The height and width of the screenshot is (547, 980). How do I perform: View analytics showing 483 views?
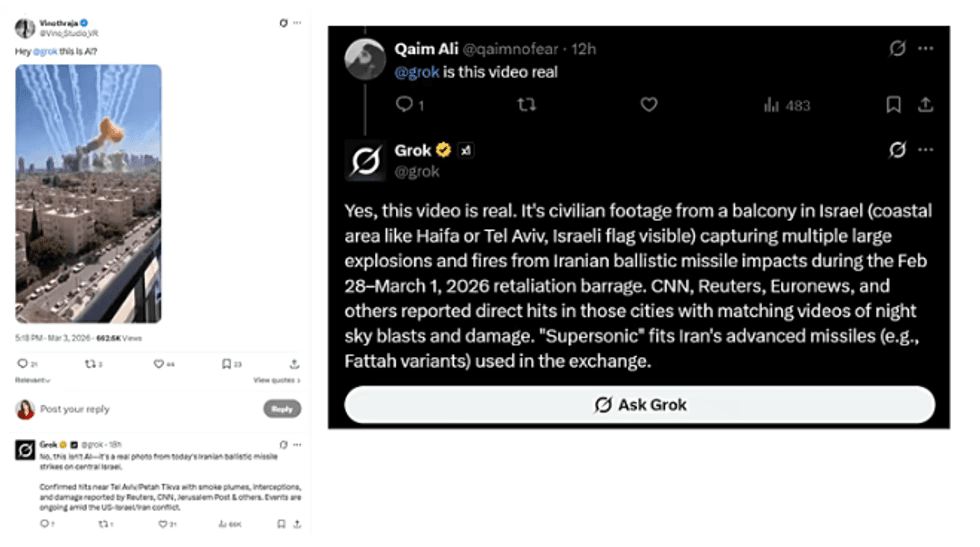click(x=786, y=104)
